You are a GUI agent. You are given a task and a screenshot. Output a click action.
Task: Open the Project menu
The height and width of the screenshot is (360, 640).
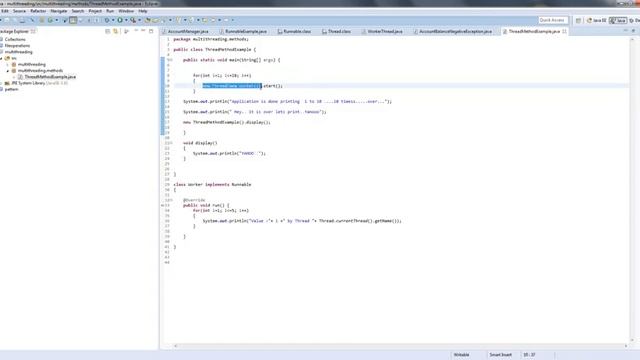tap(95, 11)
